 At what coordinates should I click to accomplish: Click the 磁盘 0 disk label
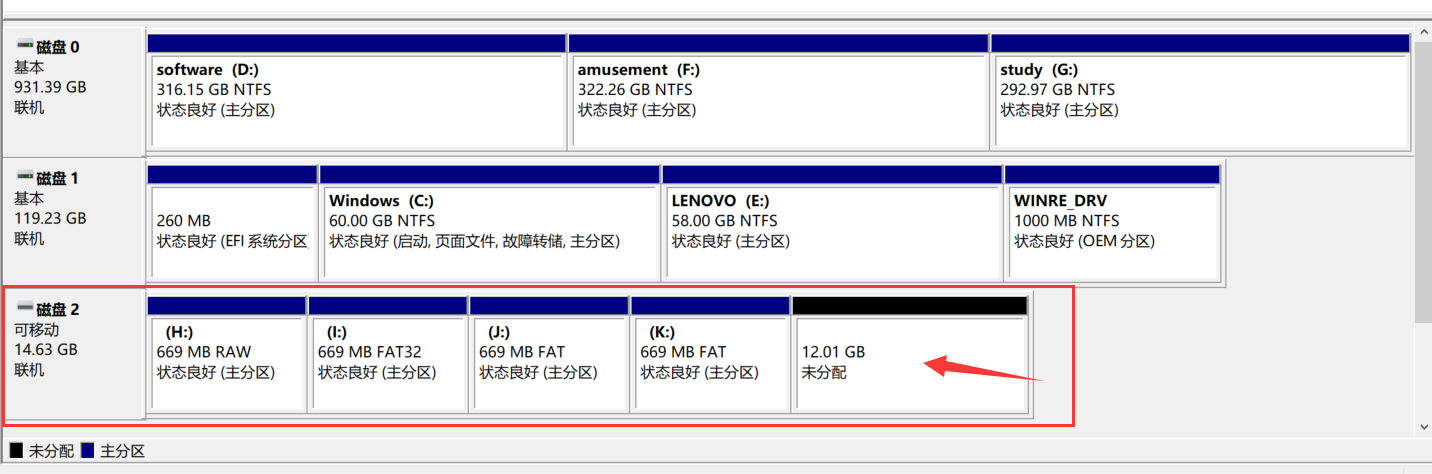pos(58,47)
